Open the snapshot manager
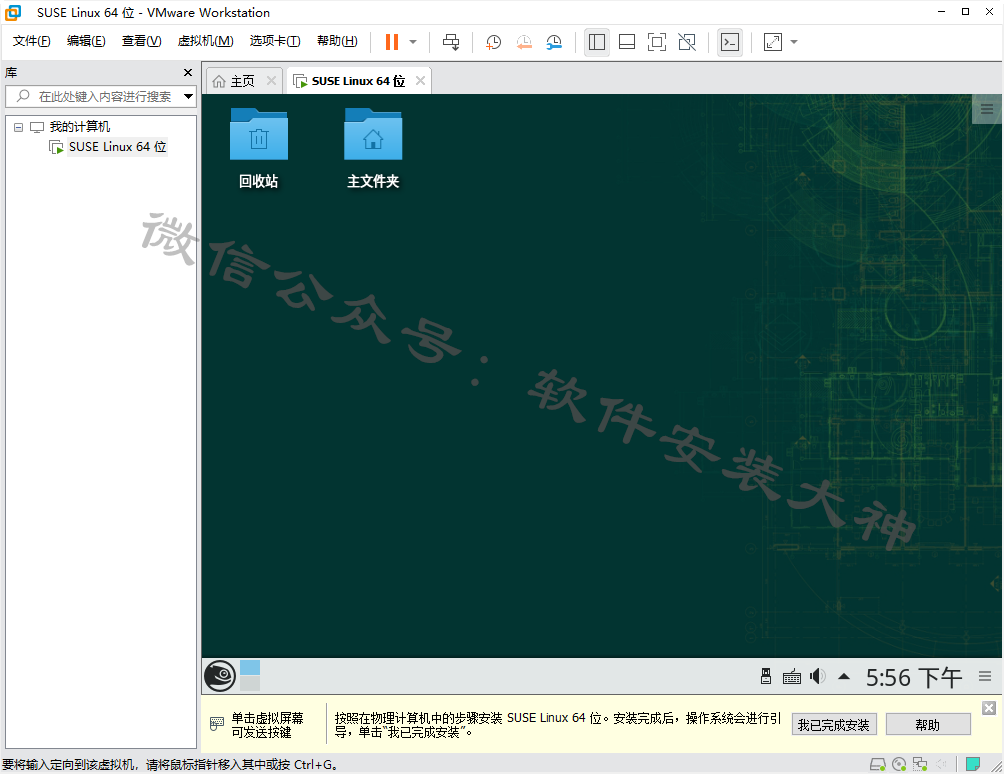Image resolution: width=1004 pixels, height=774 pixels. [555, 42]
